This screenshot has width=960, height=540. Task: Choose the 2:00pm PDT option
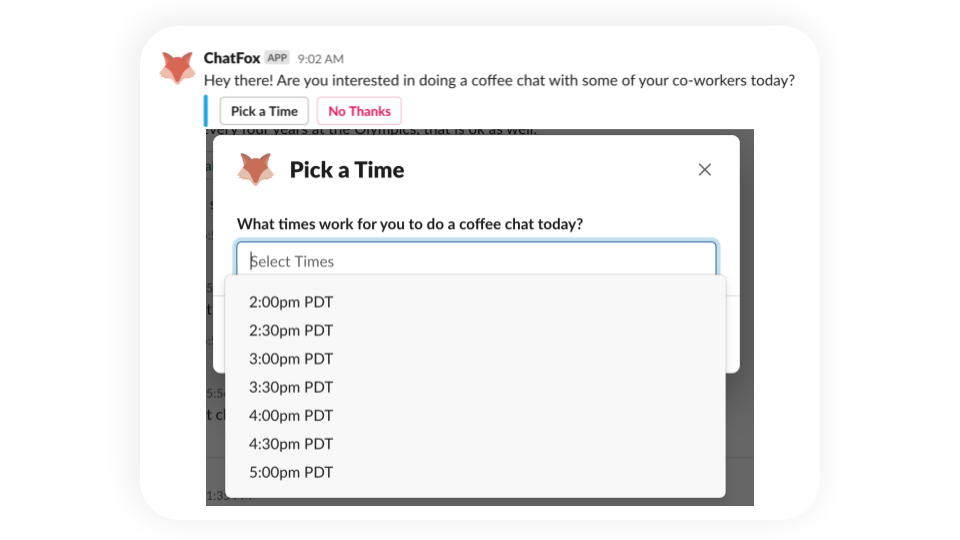tap(291, 302)
